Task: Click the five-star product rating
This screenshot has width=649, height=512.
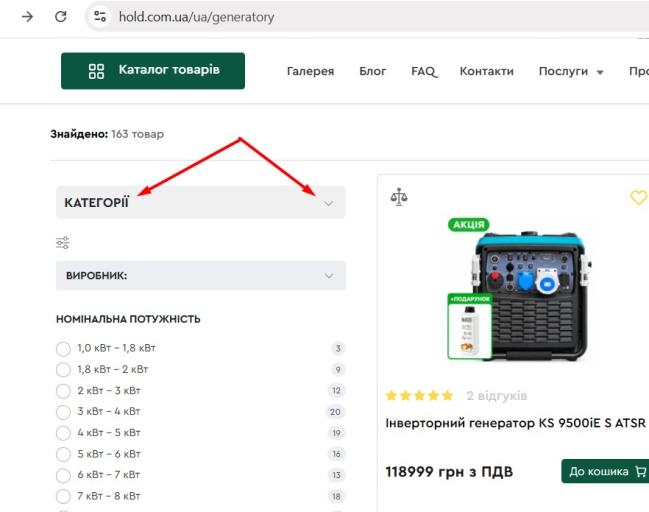Action: pyautogui.click(x=419, y=396)
